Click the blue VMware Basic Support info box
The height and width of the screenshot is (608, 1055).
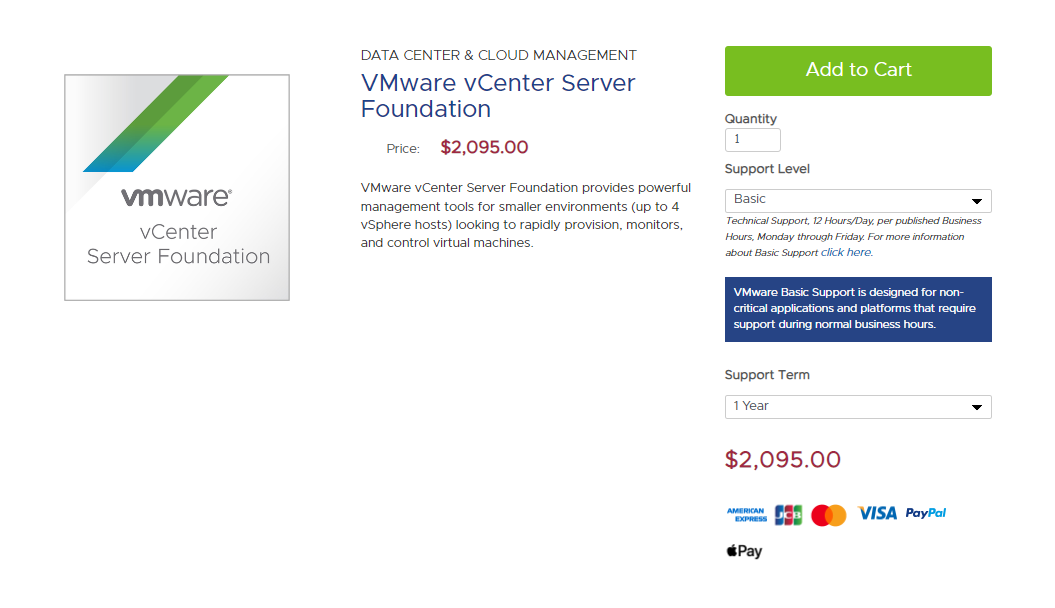858,309
